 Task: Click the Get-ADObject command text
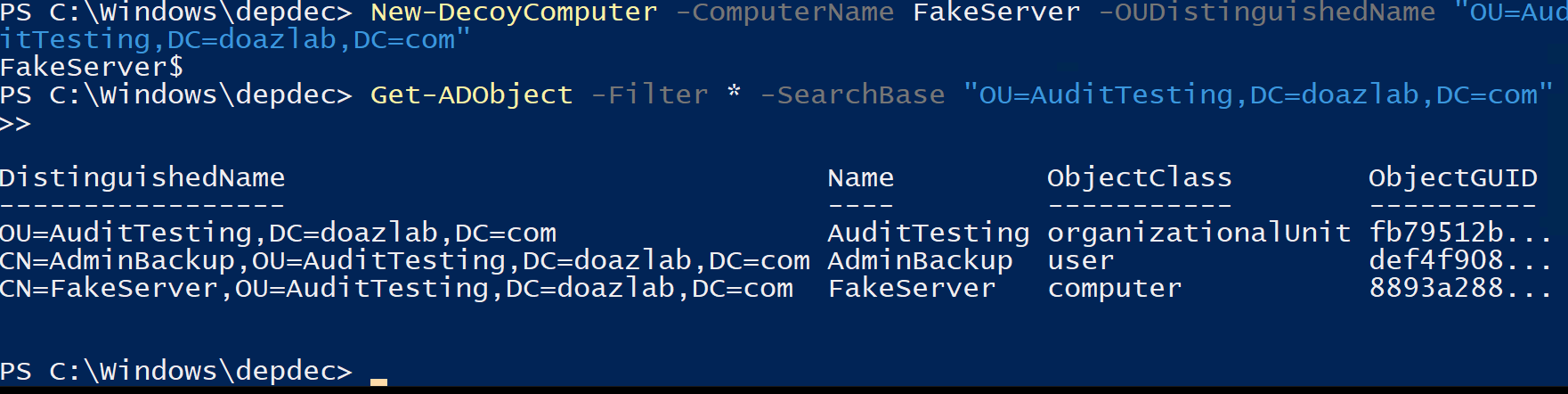(471, 94)
